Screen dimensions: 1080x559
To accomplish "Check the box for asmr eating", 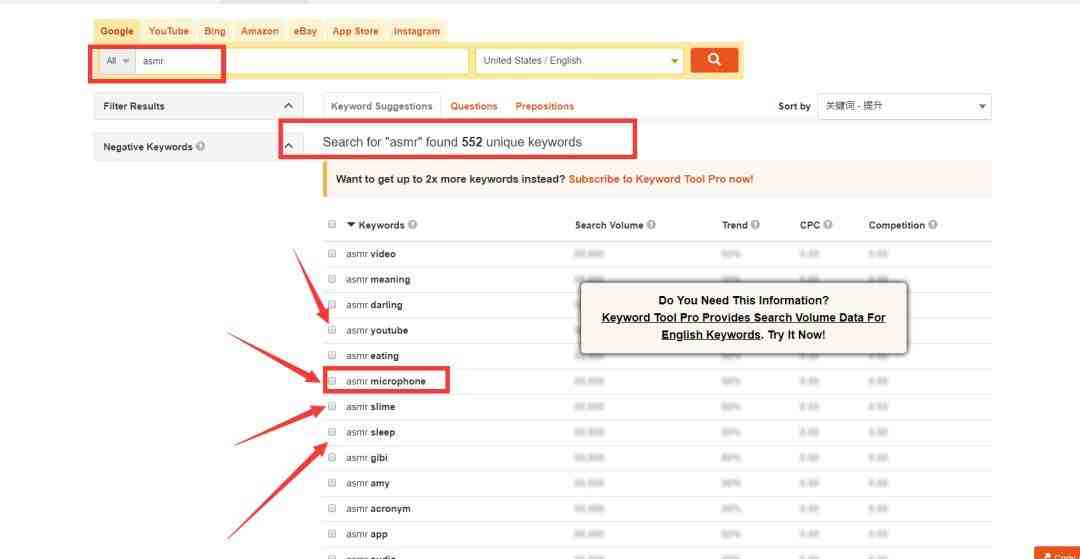I will pos(332,355).
